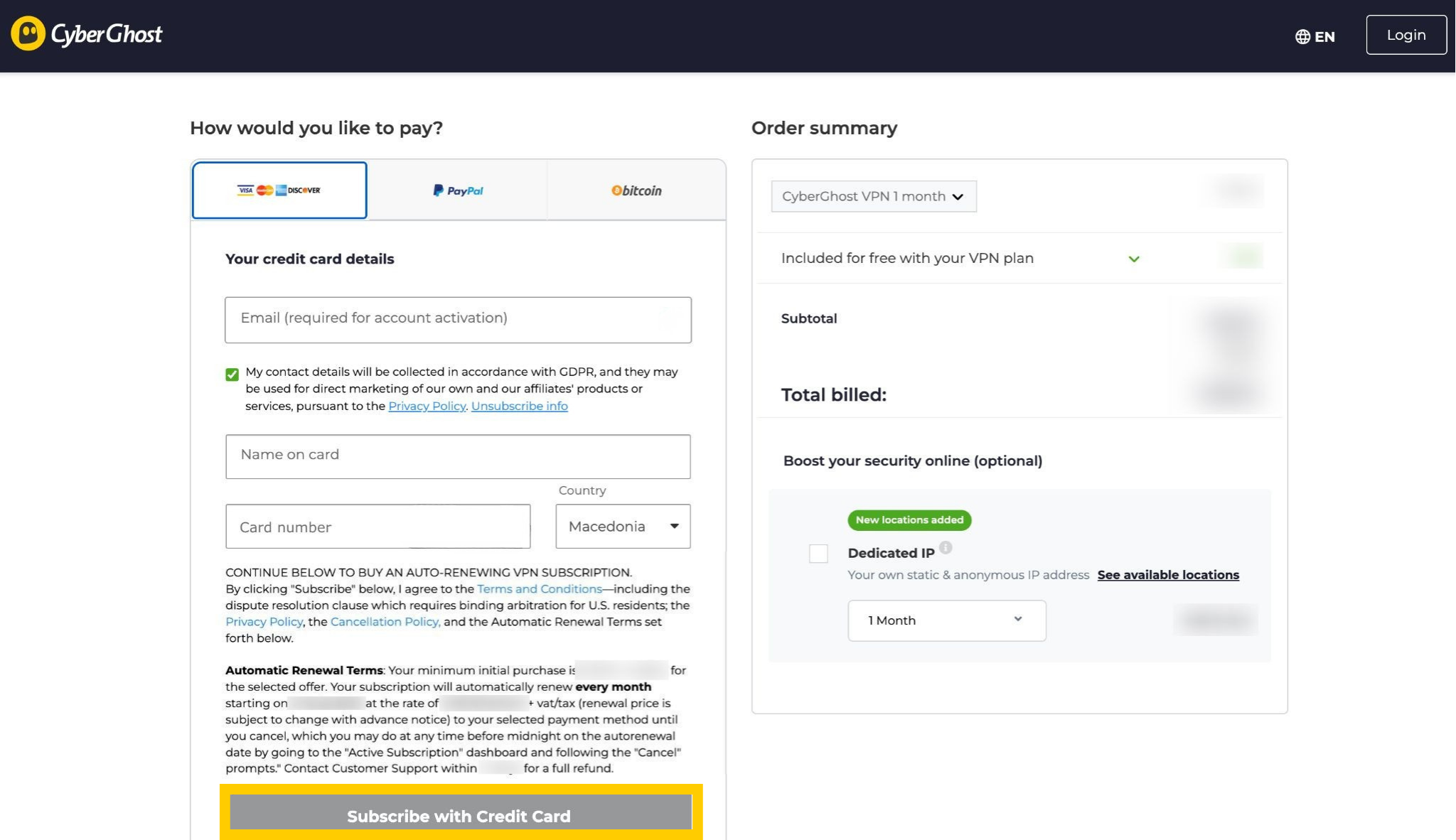Open Privacy Policy link in subscription terms
Viewport: 1456px width, 840px height.
(x=264, y=622)
